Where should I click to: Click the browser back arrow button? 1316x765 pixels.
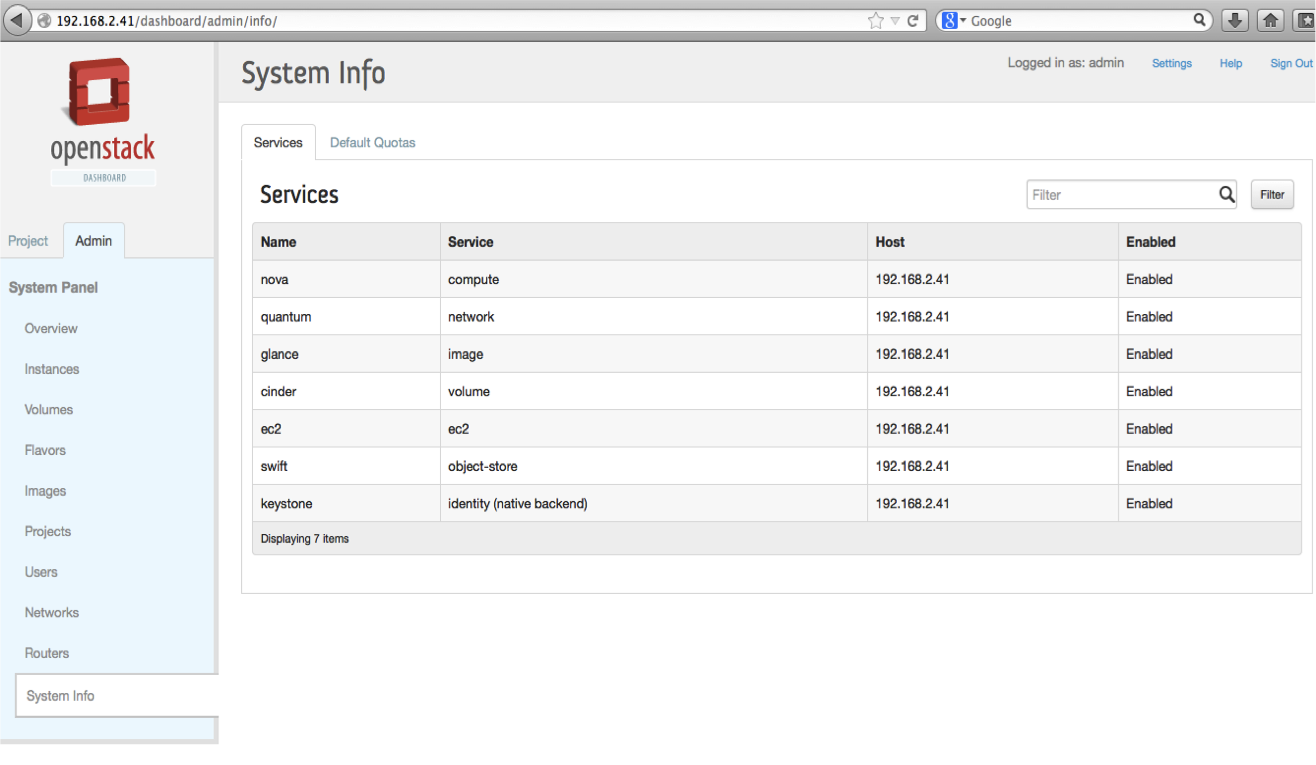point(18,20)
